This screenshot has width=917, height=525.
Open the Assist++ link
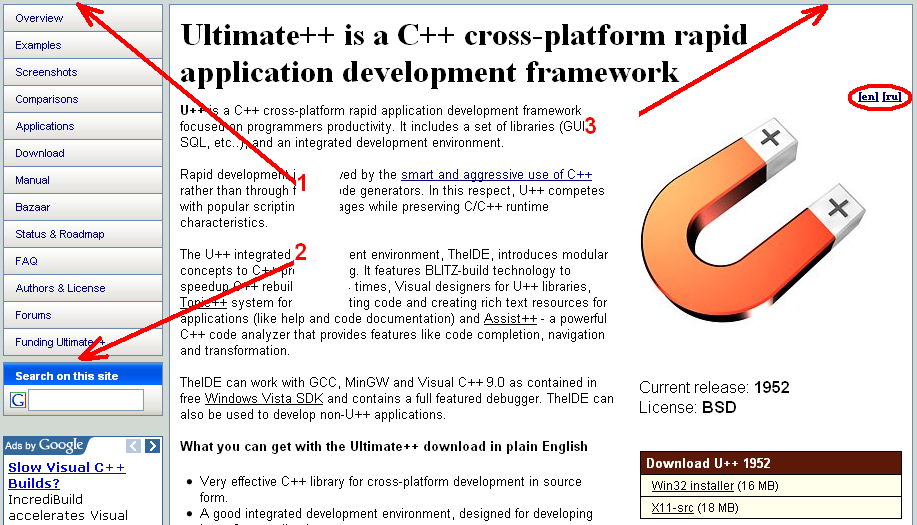click(x=510, y=319)
